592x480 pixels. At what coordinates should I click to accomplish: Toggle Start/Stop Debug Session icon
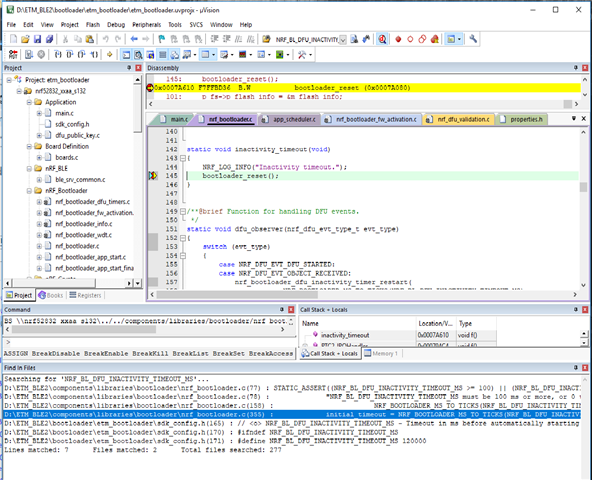click(x=382, y=39)
